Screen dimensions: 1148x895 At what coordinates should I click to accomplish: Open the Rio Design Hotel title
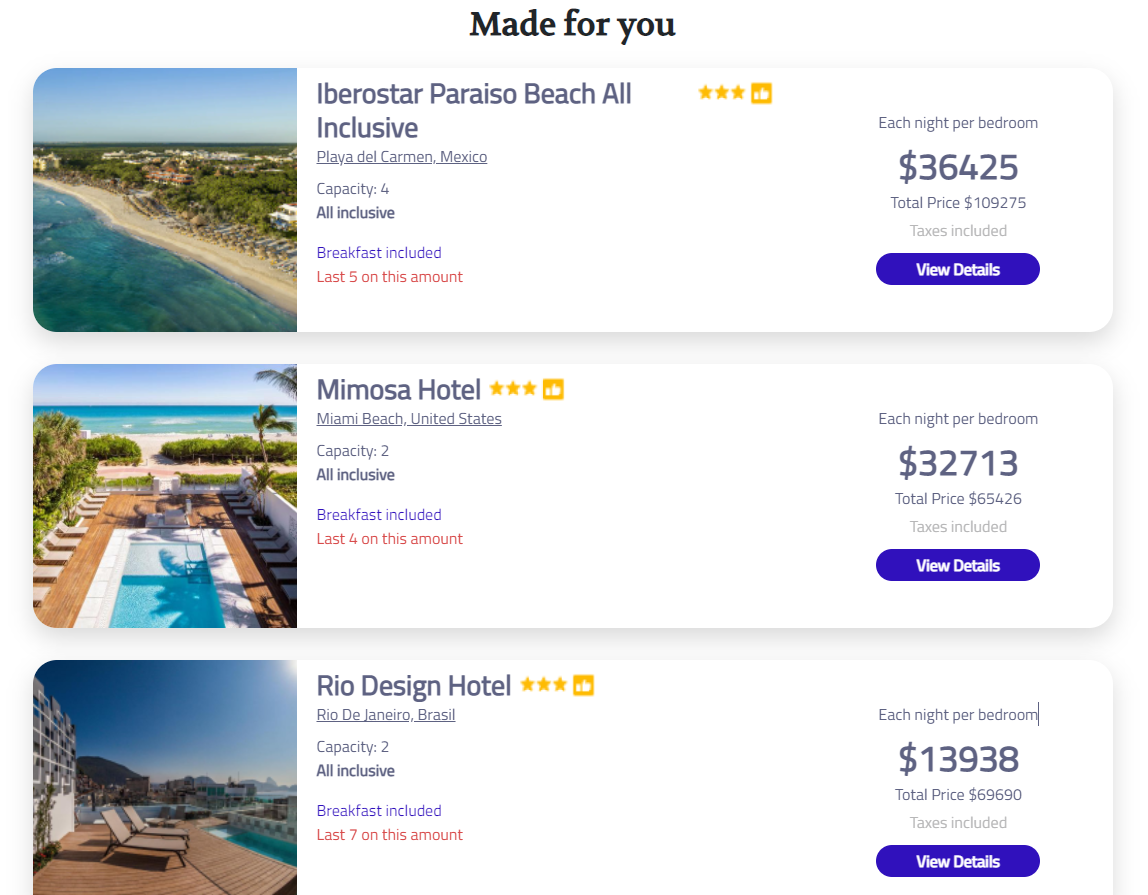(x=413, y=685)
